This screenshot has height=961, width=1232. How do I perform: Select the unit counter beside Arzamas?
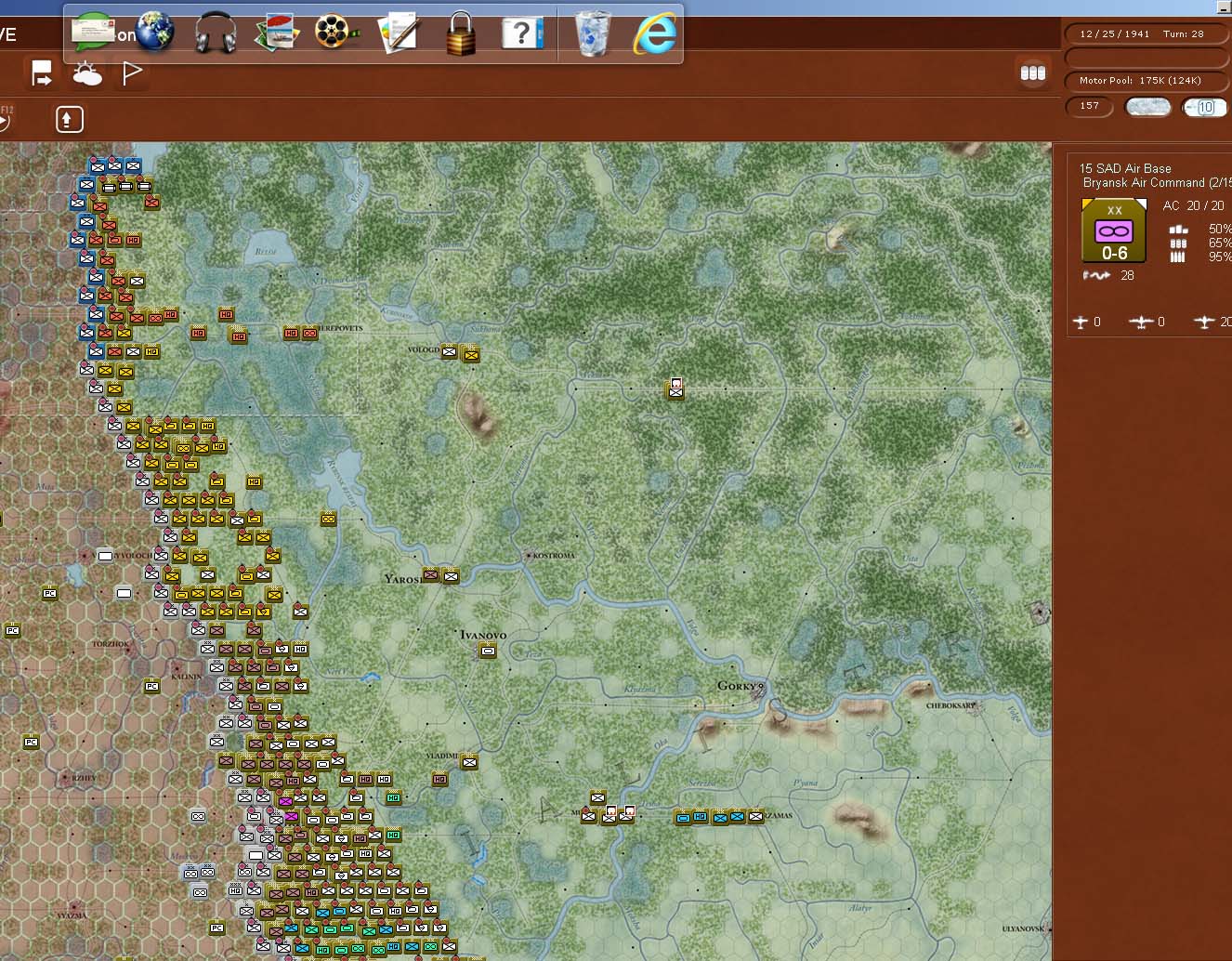click(755, 817)
